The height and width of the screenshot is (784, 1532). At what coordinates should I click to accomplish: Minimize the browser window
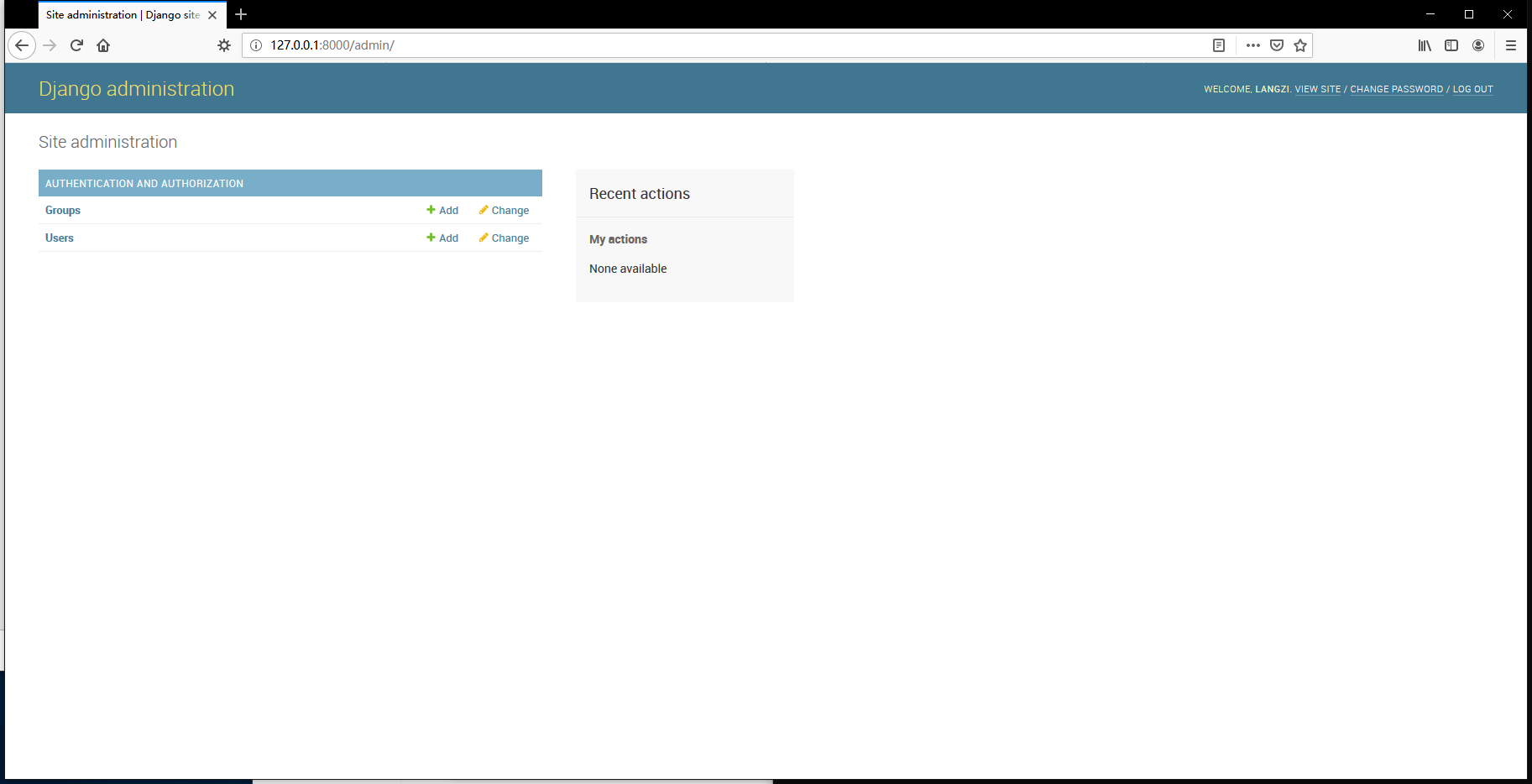[x=1430, y=14]
